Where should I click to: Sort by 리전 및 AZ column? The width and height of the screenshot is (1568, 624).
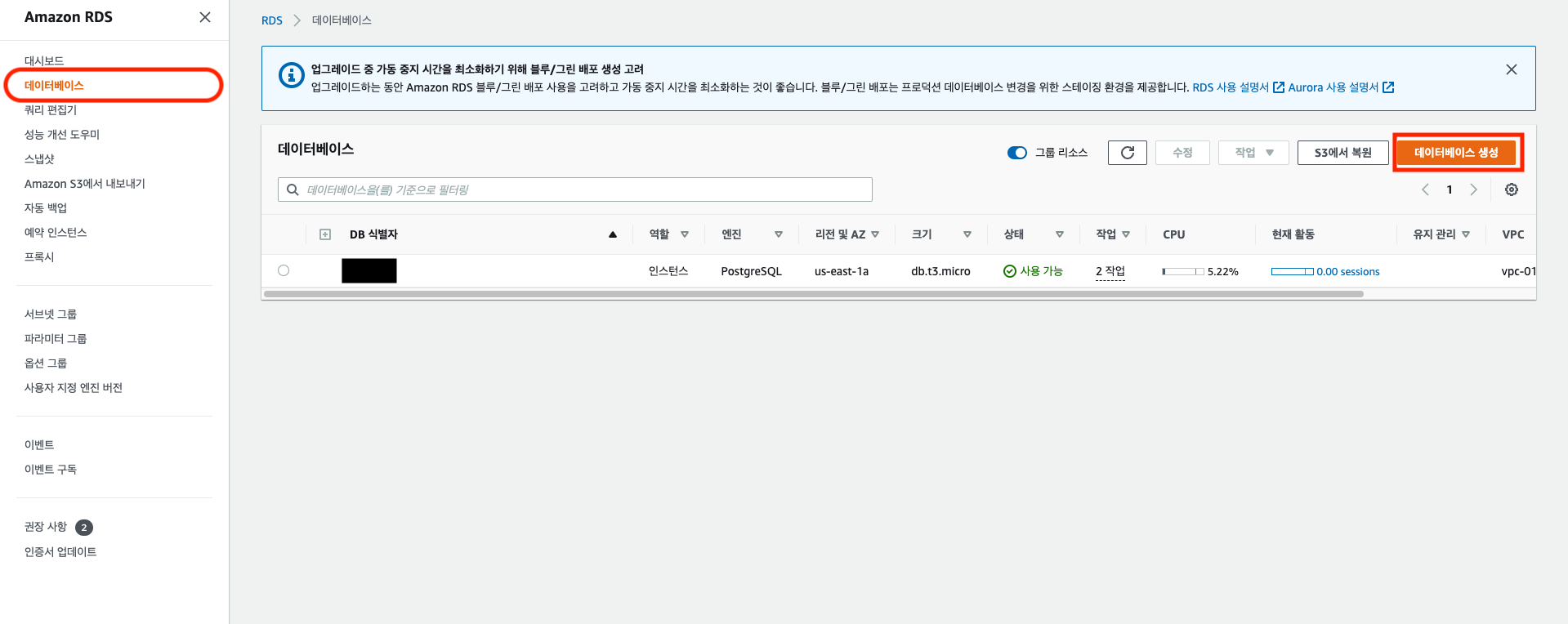tap(875, 234)
